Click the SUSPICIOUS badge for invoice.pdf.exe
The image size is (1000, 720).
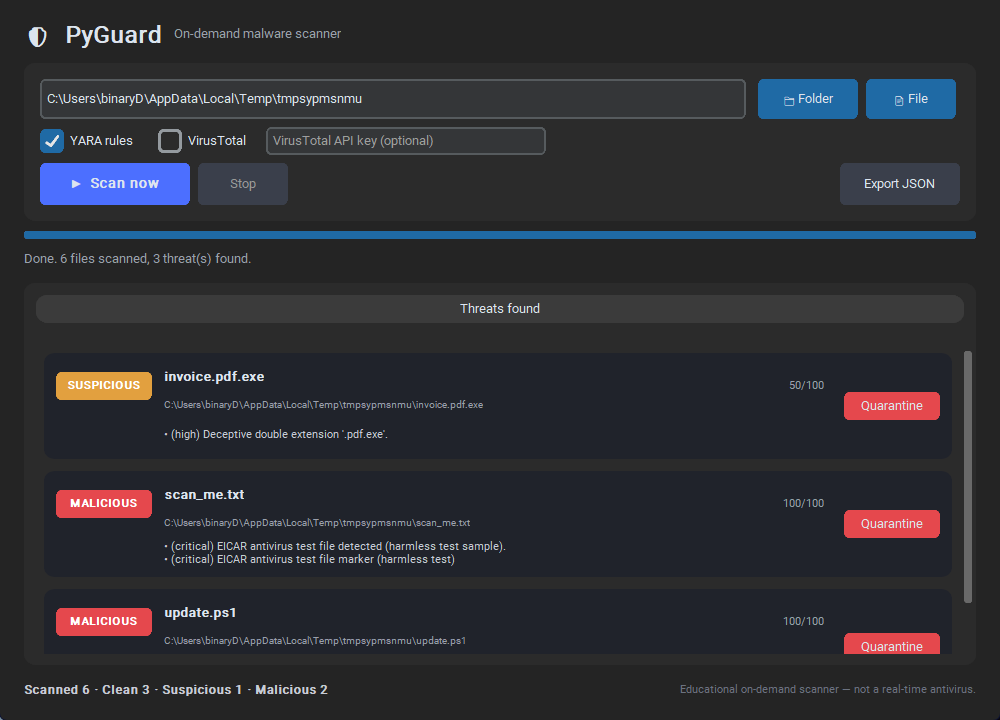(104, 385)
